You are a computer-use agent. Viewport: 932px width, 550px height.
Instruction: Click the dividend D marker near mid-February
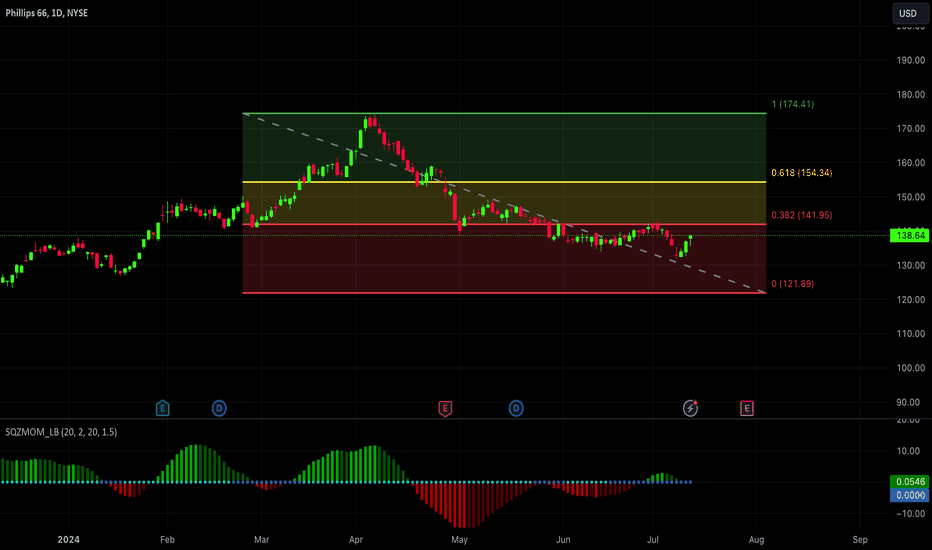coord(219,408)
